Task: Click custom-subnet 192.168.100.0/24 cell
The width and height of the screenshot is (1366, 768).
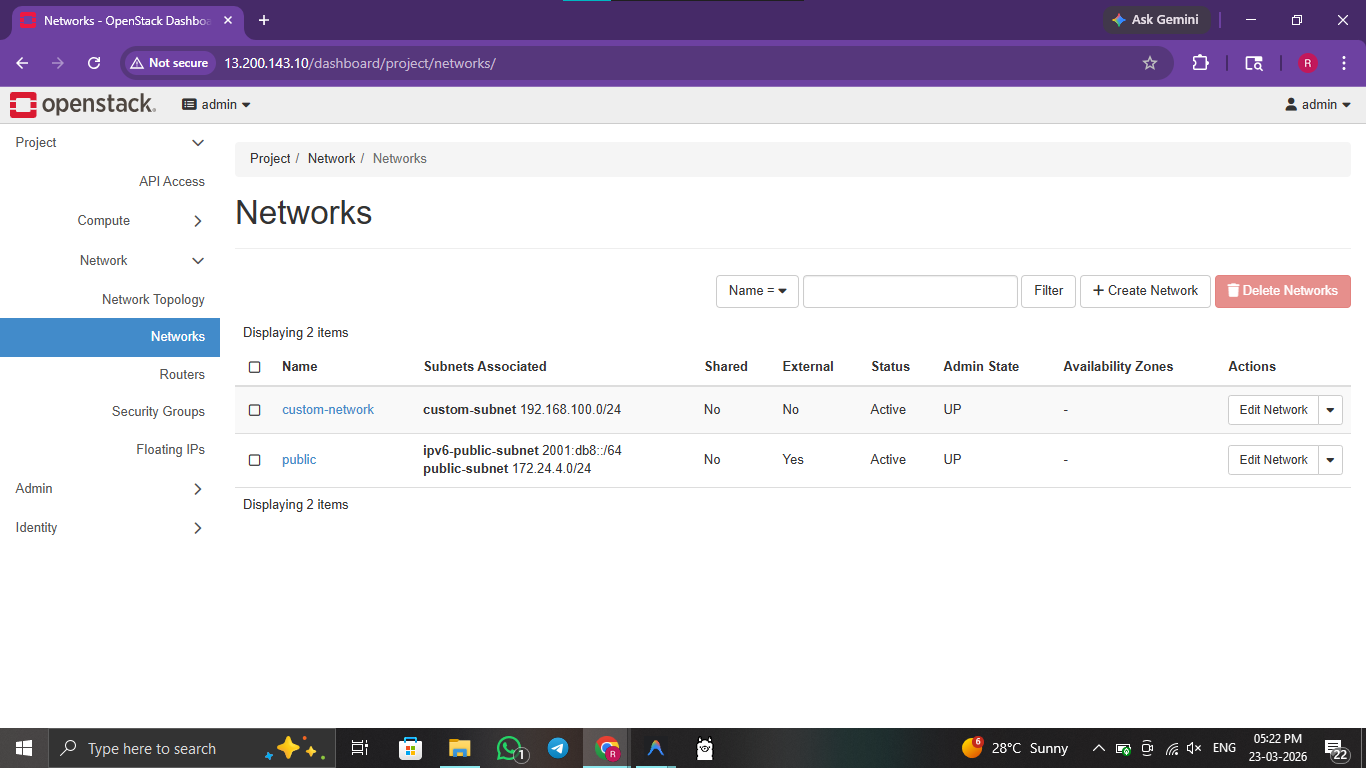Action: 522,410
